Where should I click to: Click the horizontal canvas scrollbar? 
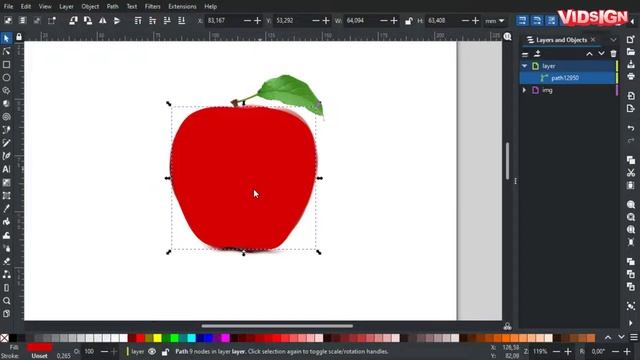point(277,326)
